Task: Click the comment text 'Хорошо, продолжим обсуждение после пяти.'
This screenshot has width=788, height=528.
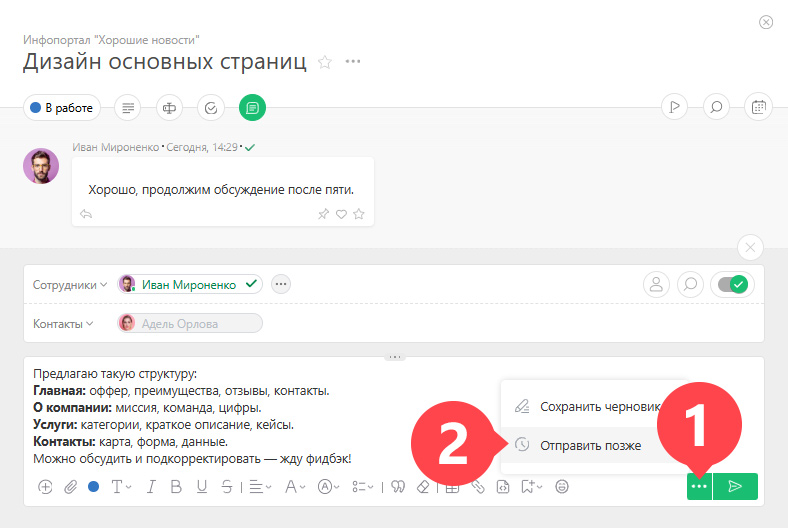Action: (x=221, y=190)
